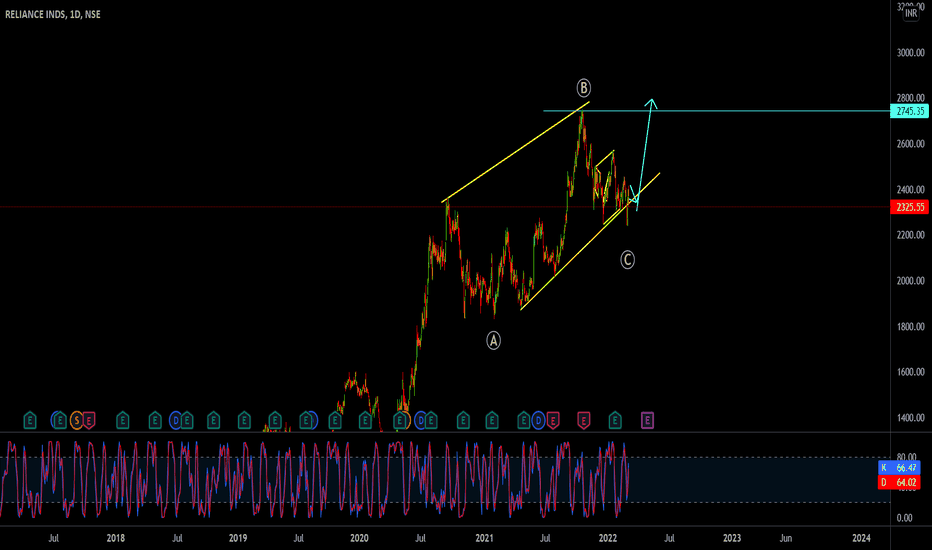Select the circled B wave label
932x550 pixels.
[x=584, y=88]
